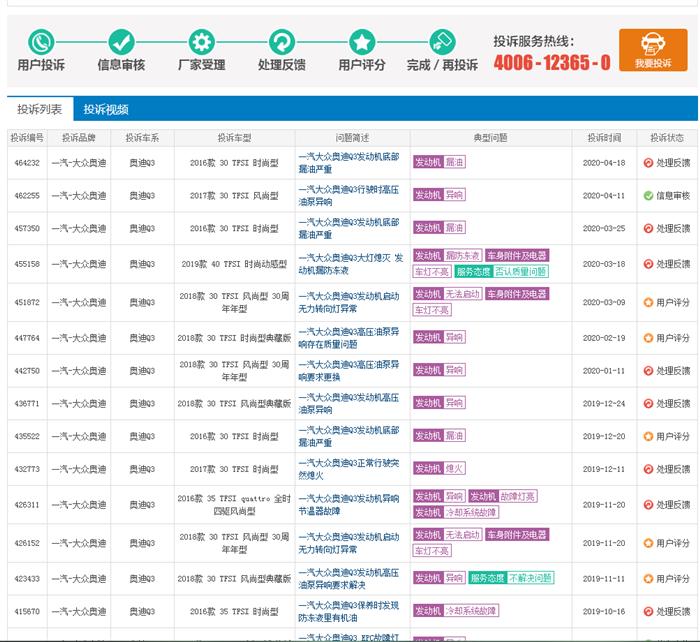Click 发动机 漏油 tag in row 464232
Screen dimensions: 700x642
439,162
